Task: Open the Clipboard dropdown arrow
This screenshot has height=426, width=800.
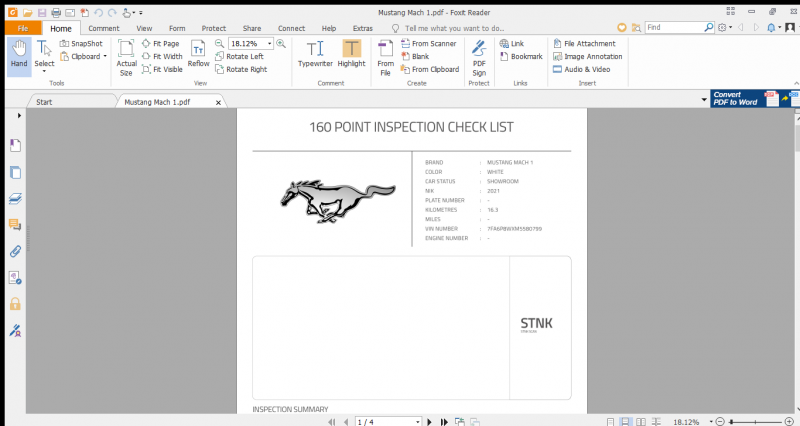Action: [x=105, y=56]
